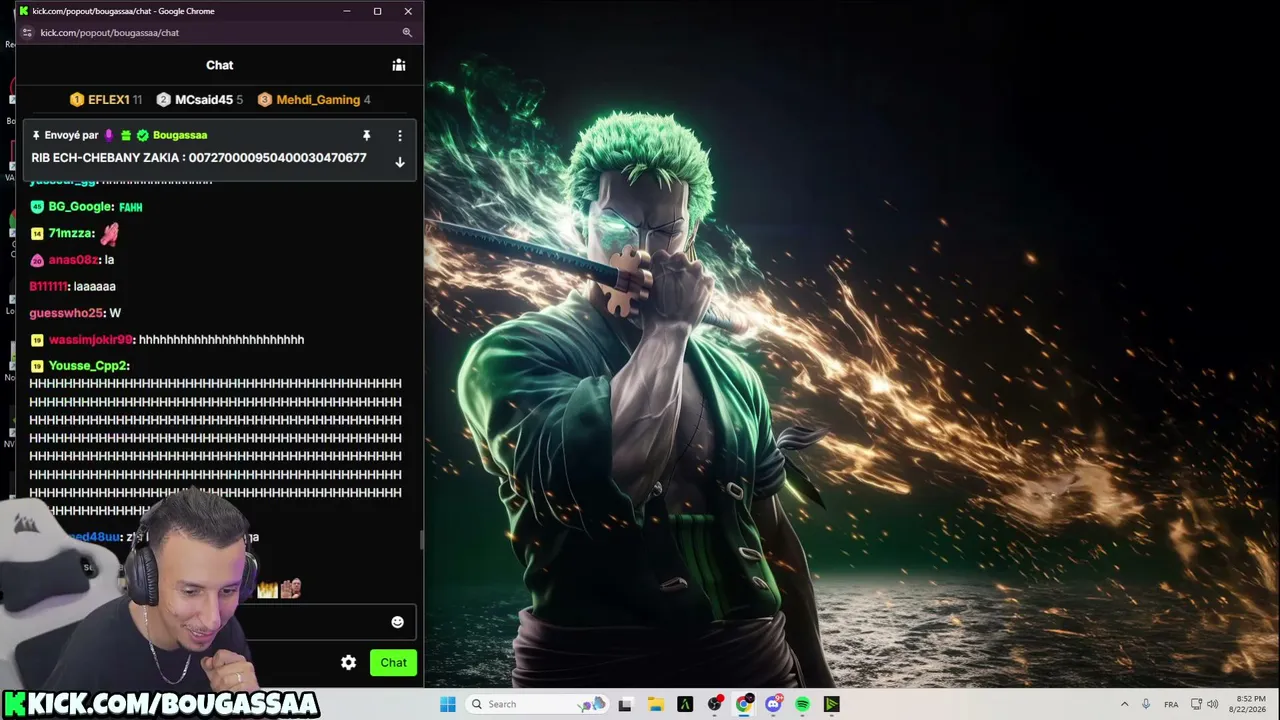The width and height of the screenshot is (1280, 720).
Task: Click the taskbar Search box
Action: click(538, 704)
